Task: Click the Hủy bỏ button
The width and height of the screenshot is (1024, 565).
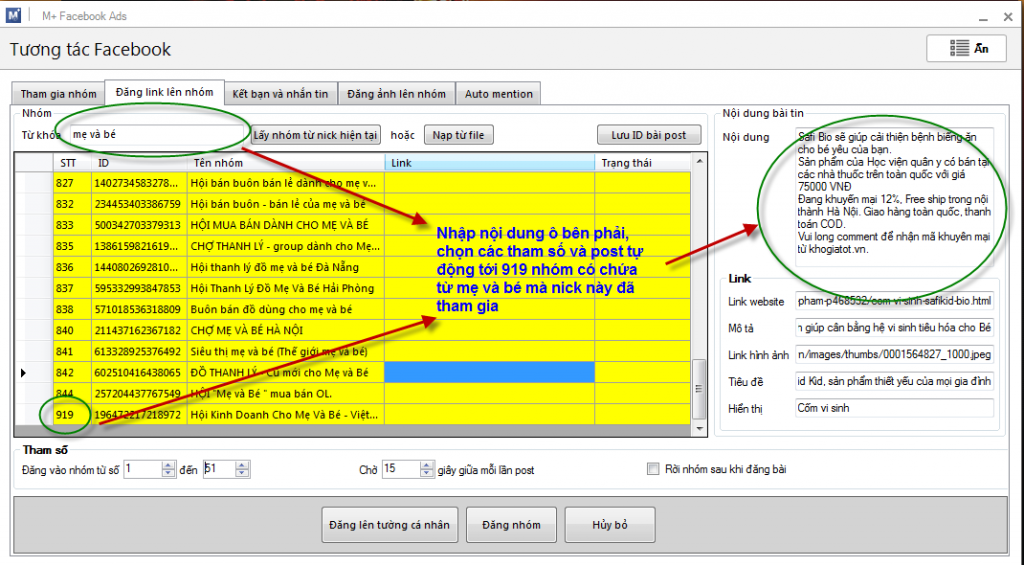Action: [x=609, y=525]
